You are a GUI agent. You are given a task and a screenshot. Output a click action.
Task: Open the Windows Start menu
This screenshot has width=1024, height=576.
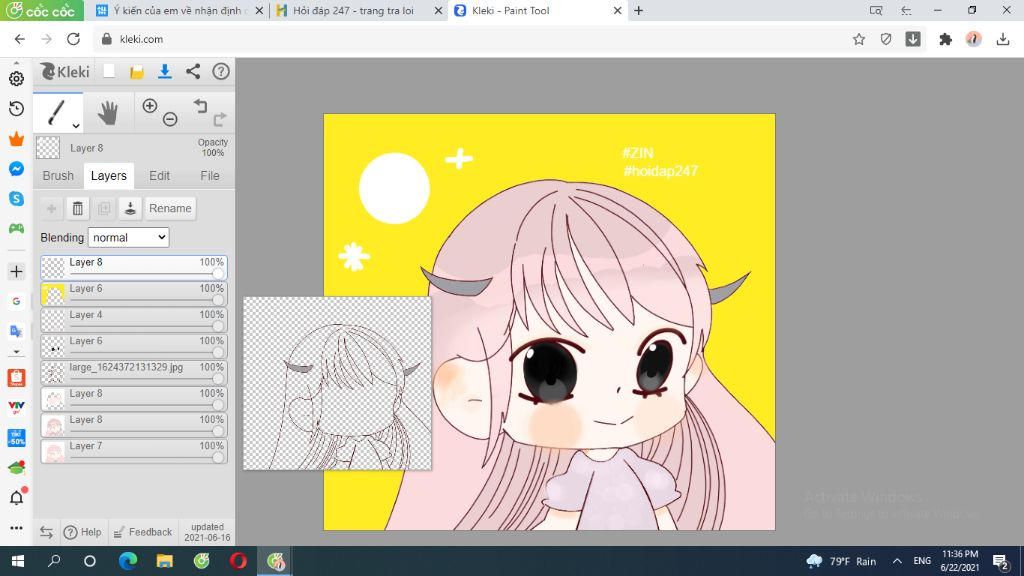click(18, 561)
